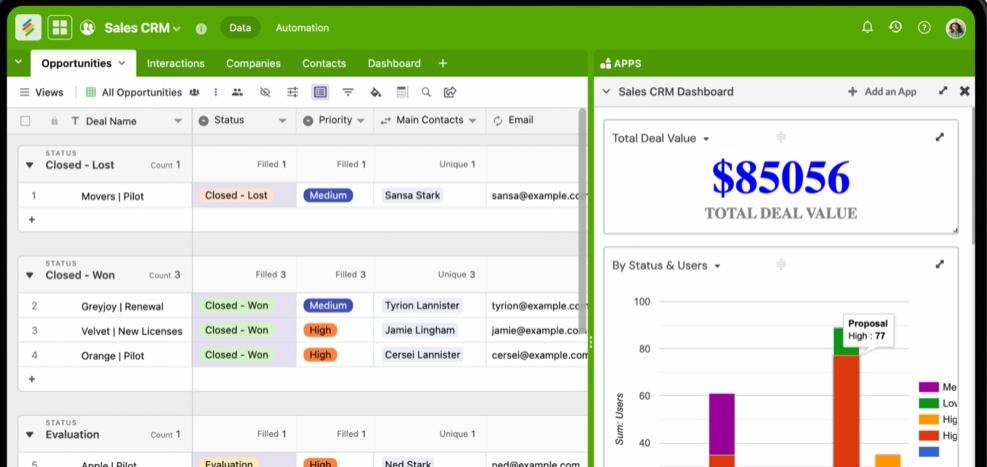Check the select all rows checkbox
The width and height of the screenshot is (987, 467).
(x=25, y=121)
